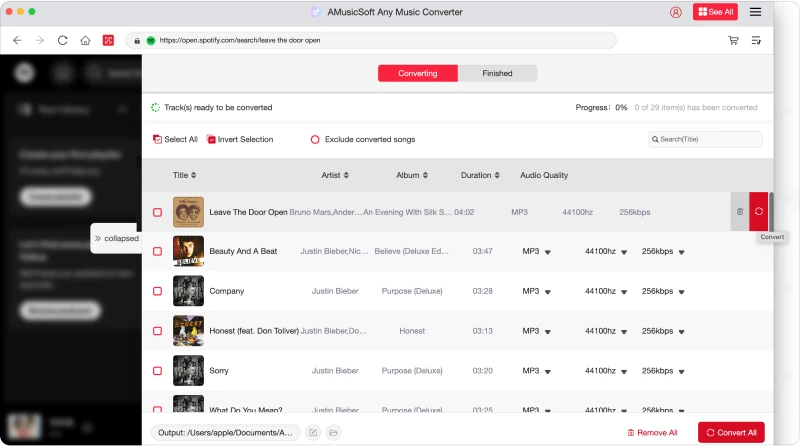Click the Spotify URL address bar

(370, 40)
